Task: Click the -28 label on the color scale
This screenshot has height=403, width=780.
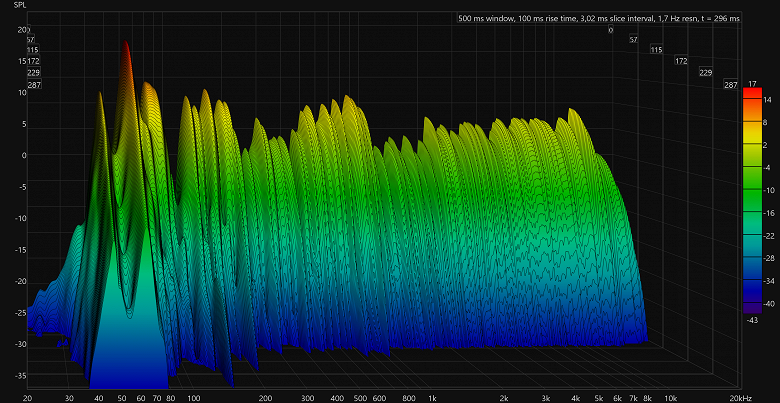Action: 769,258
